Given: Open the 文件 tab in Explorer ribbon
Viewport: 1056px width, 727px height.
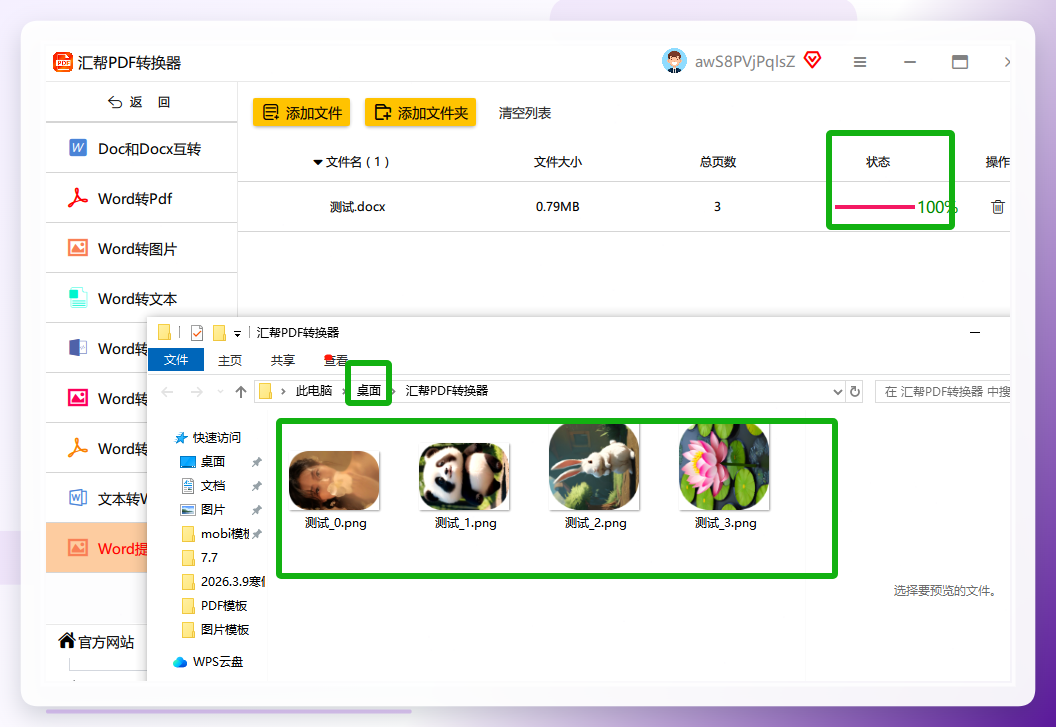Looking at the screenshot, I should [x=176, y=360].
